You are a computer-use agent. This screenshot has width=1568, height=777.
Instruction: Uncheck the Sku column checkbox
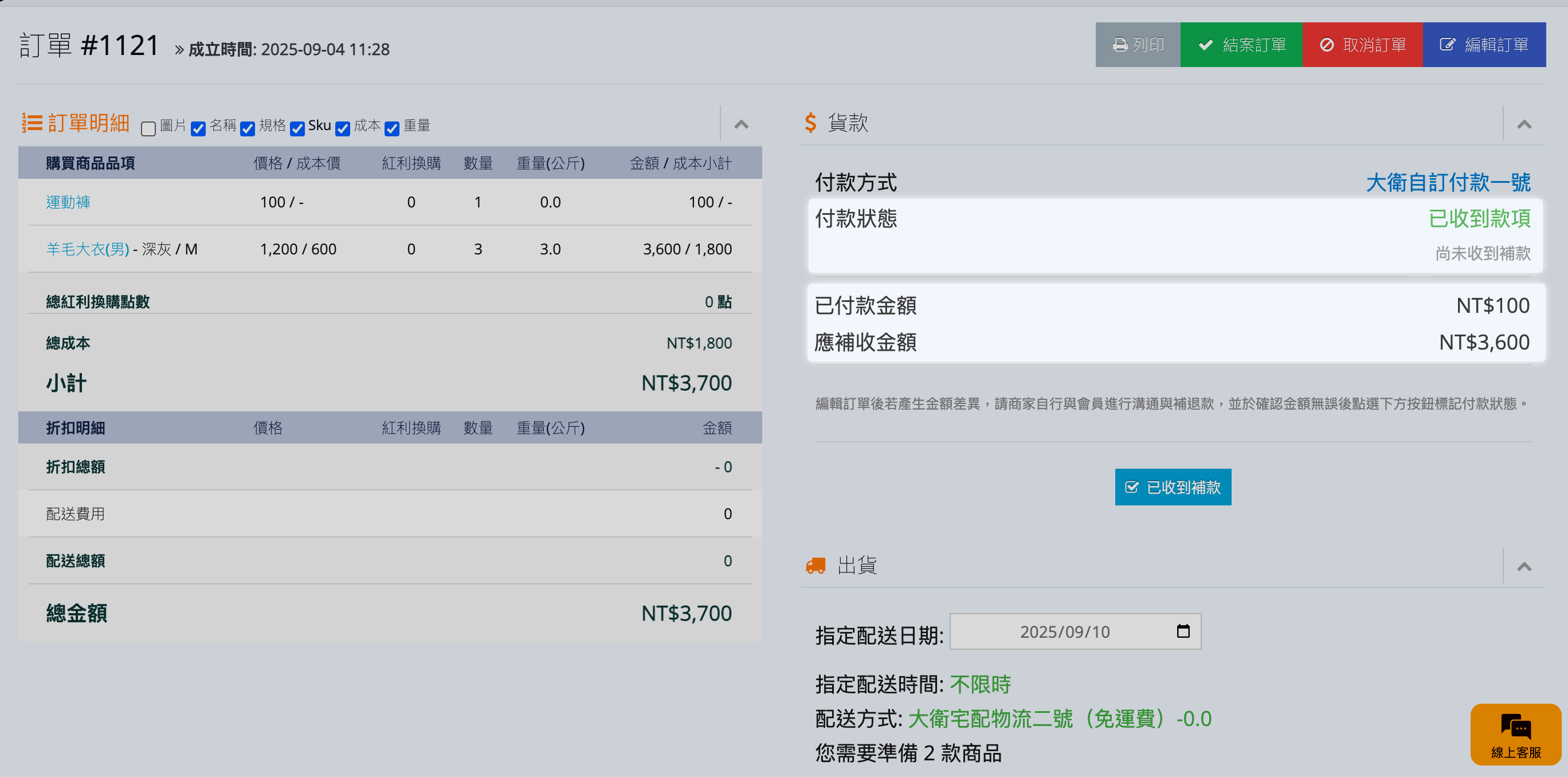click(x=297, y=128)
